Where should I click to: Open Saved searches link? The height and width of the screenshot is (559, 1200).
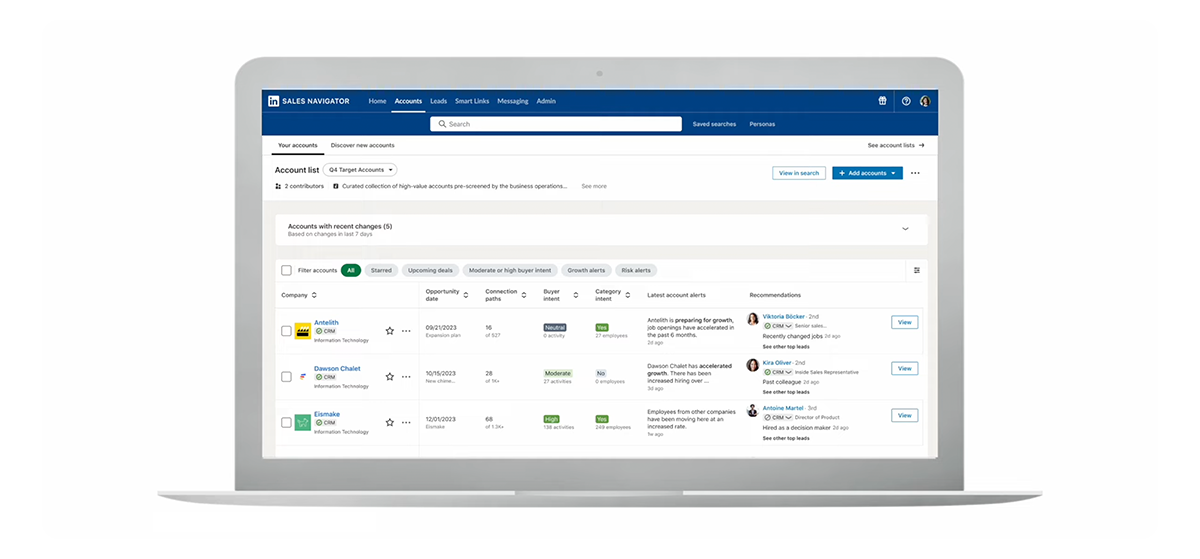pos(714,124)
